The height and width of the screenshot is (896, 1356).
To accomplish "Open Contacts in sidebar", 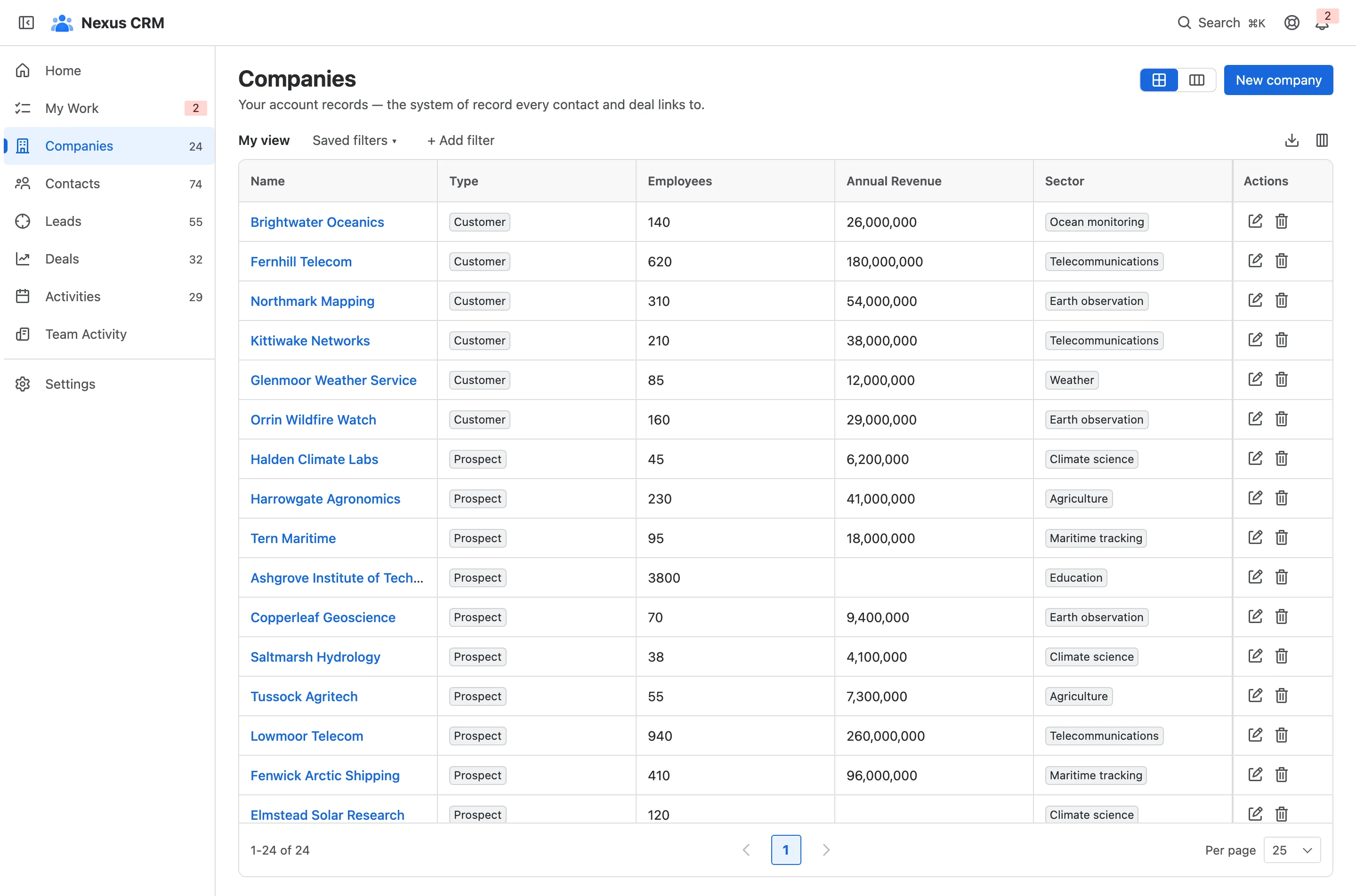I will coord(109,184).
